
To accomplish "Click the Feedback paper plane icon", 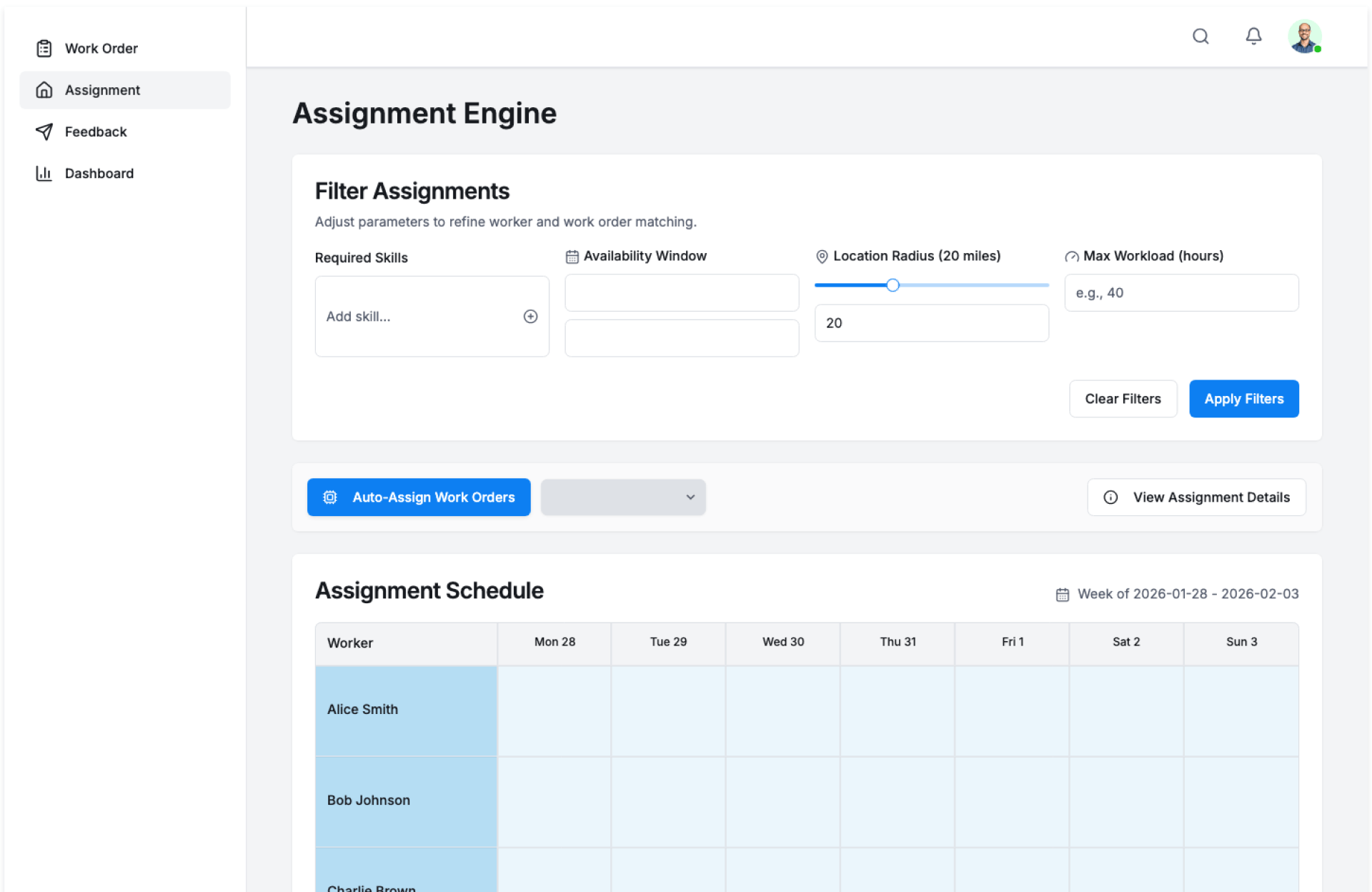I will (44, 132).
